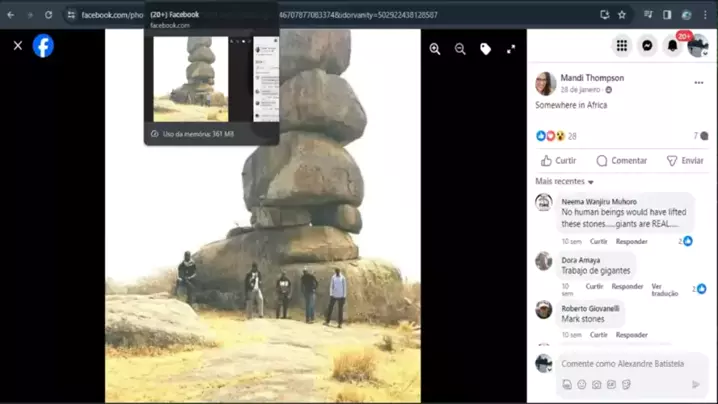The height and width of the screenshot is (404, 718).
Task: Open Messenger chats
Action: pyautogui.click(x=647, y=46)
